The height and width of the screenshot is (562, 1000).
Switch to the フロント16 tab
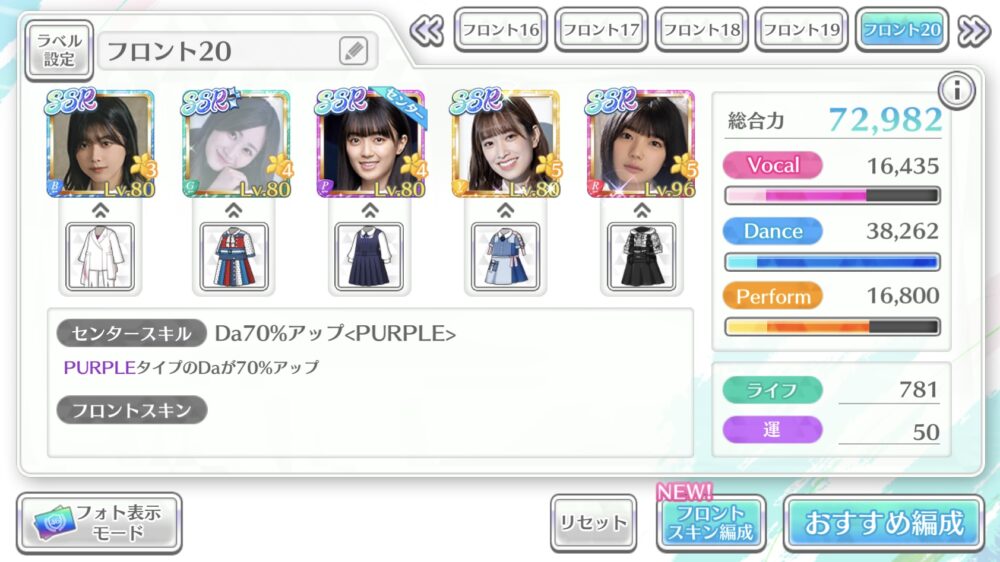[501, 29]
